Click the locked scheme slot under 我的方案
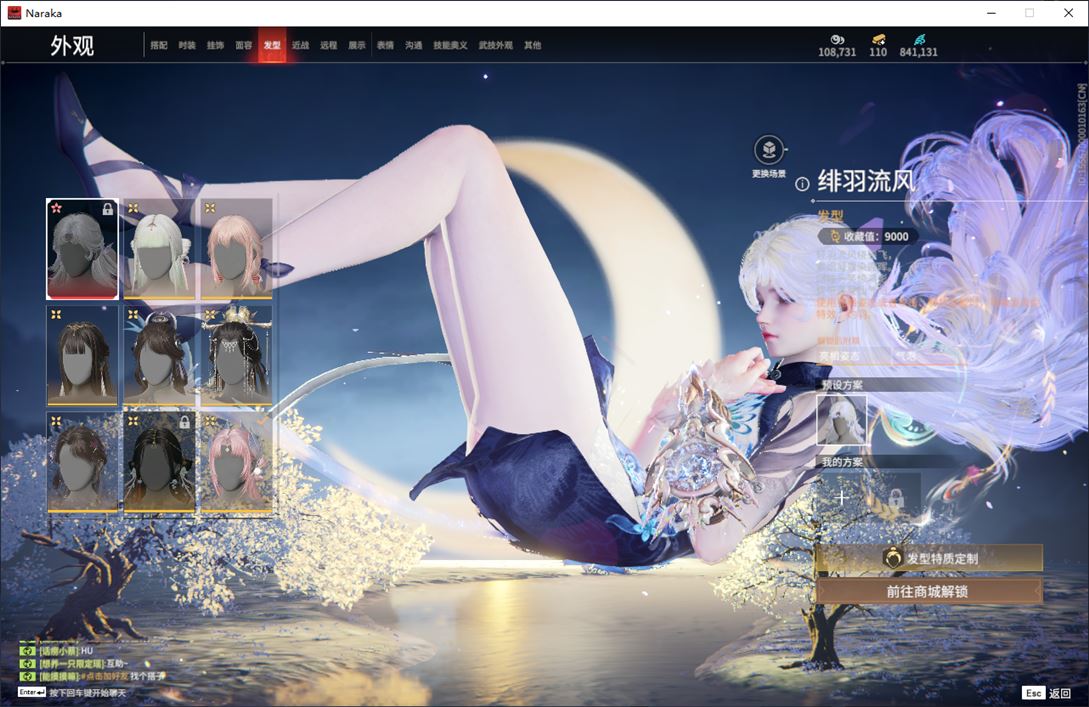 (x=896, y=498)
